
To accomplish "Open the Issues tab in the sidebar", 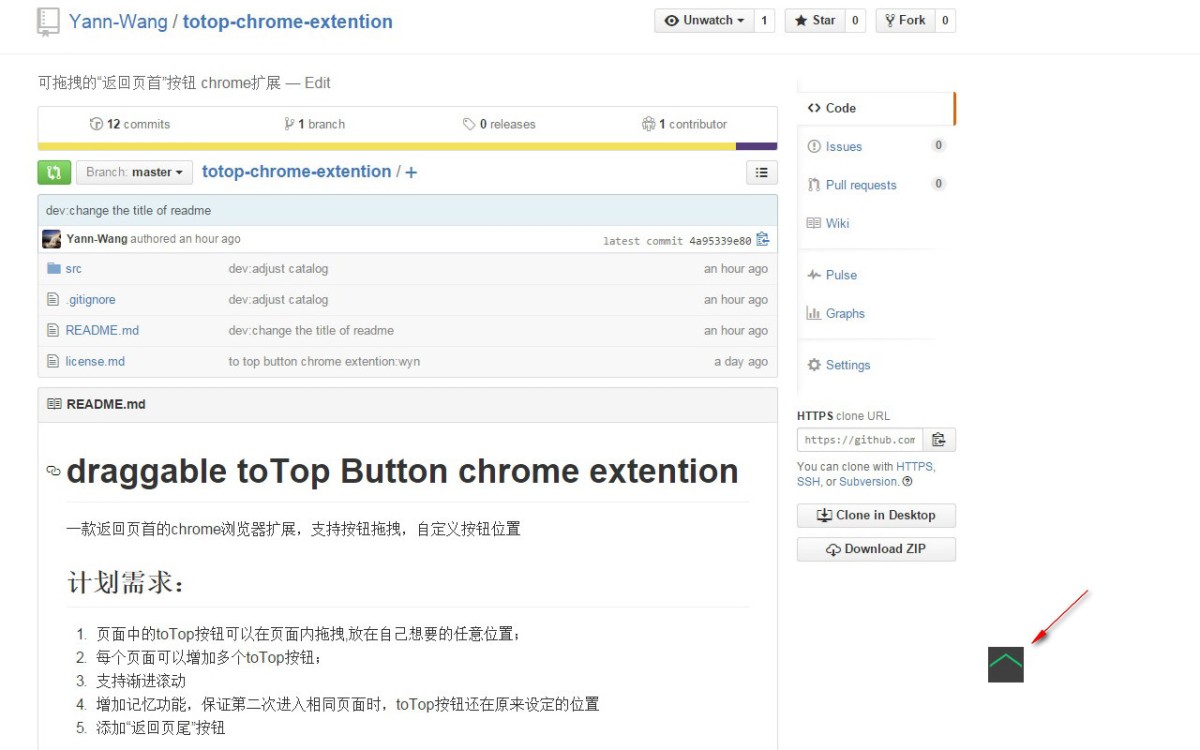I will 843,147.
